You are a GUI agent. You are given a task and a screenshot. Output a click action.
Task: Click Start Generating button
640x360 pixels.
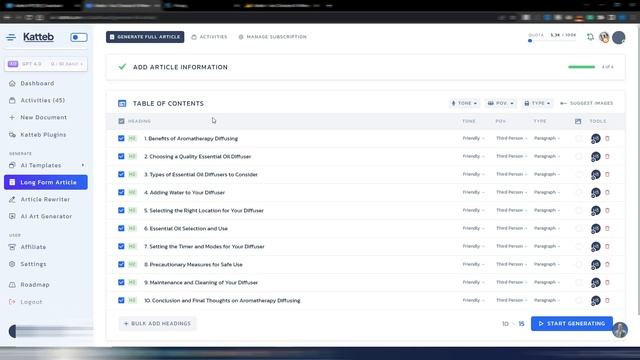coord(571,324)
